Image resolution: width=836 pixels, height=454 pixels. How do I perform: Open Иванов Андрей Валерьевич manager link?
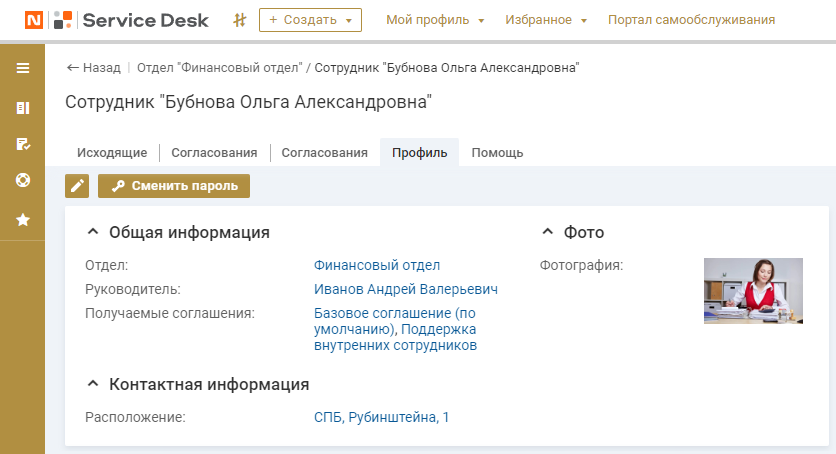point(406,289)
